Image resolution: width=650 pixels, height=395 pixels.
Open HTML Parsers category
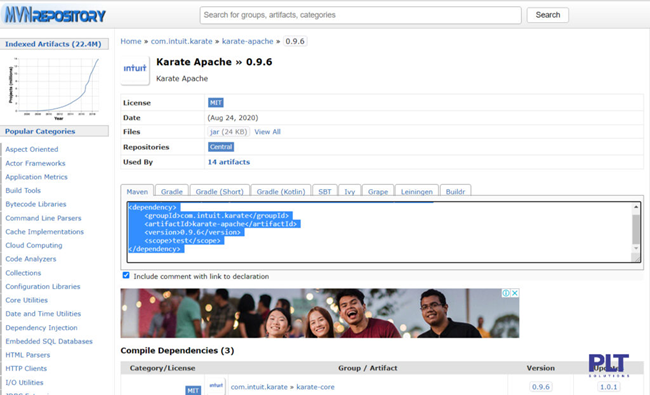tap(27, 355)
